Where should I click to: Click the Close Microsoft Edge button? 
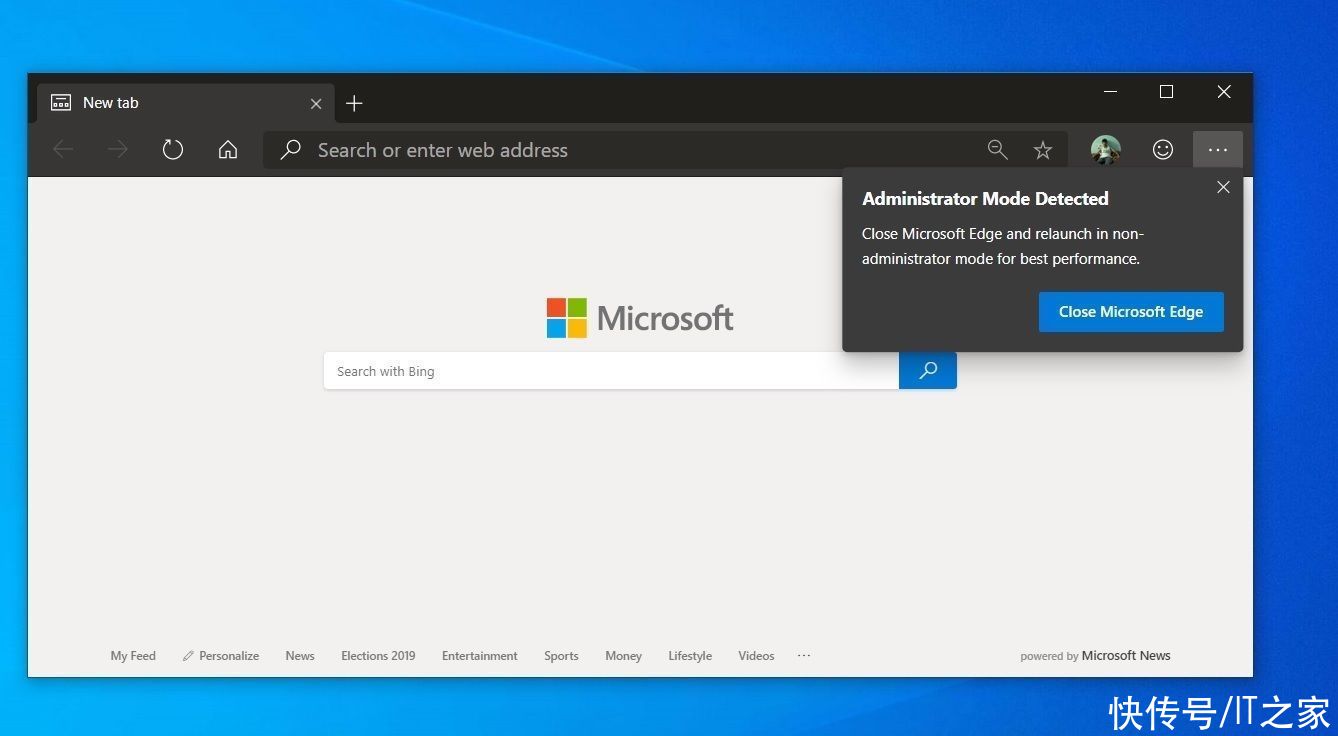[1131, 312]
